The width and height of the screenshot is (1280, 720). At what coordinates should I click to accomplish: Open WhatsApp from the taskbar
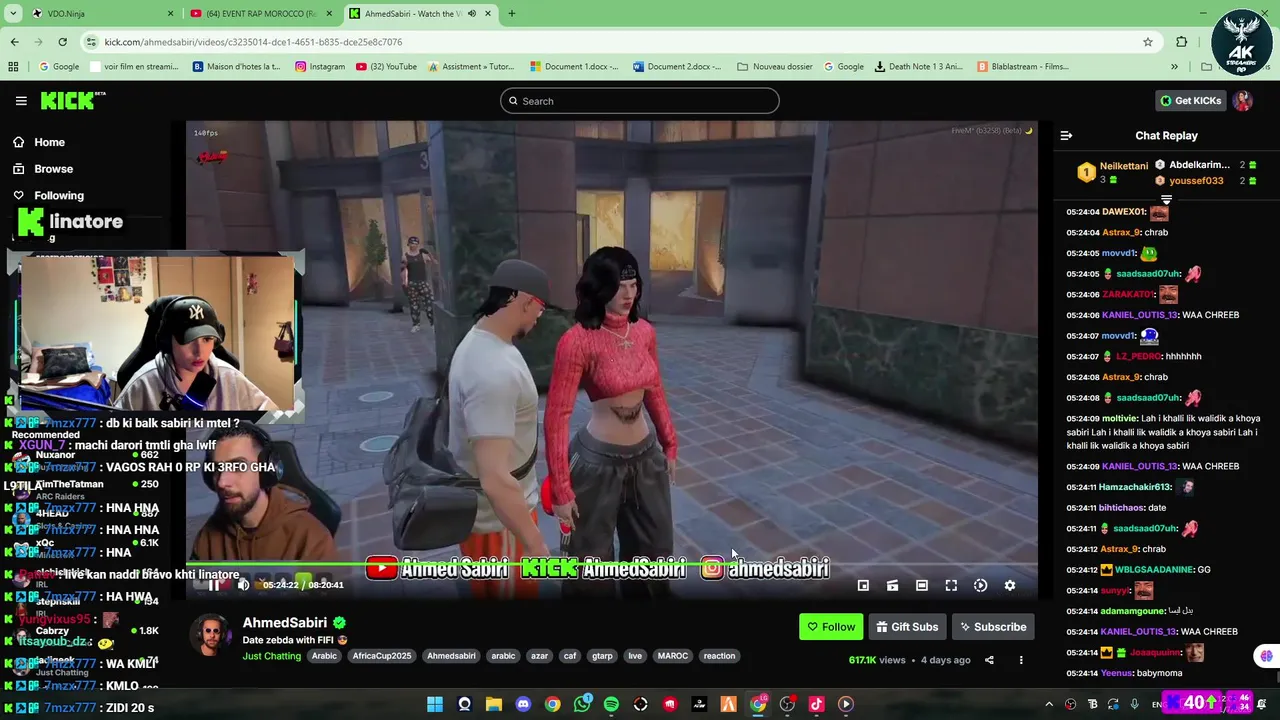pyautogui.click(x=582, y=704)
